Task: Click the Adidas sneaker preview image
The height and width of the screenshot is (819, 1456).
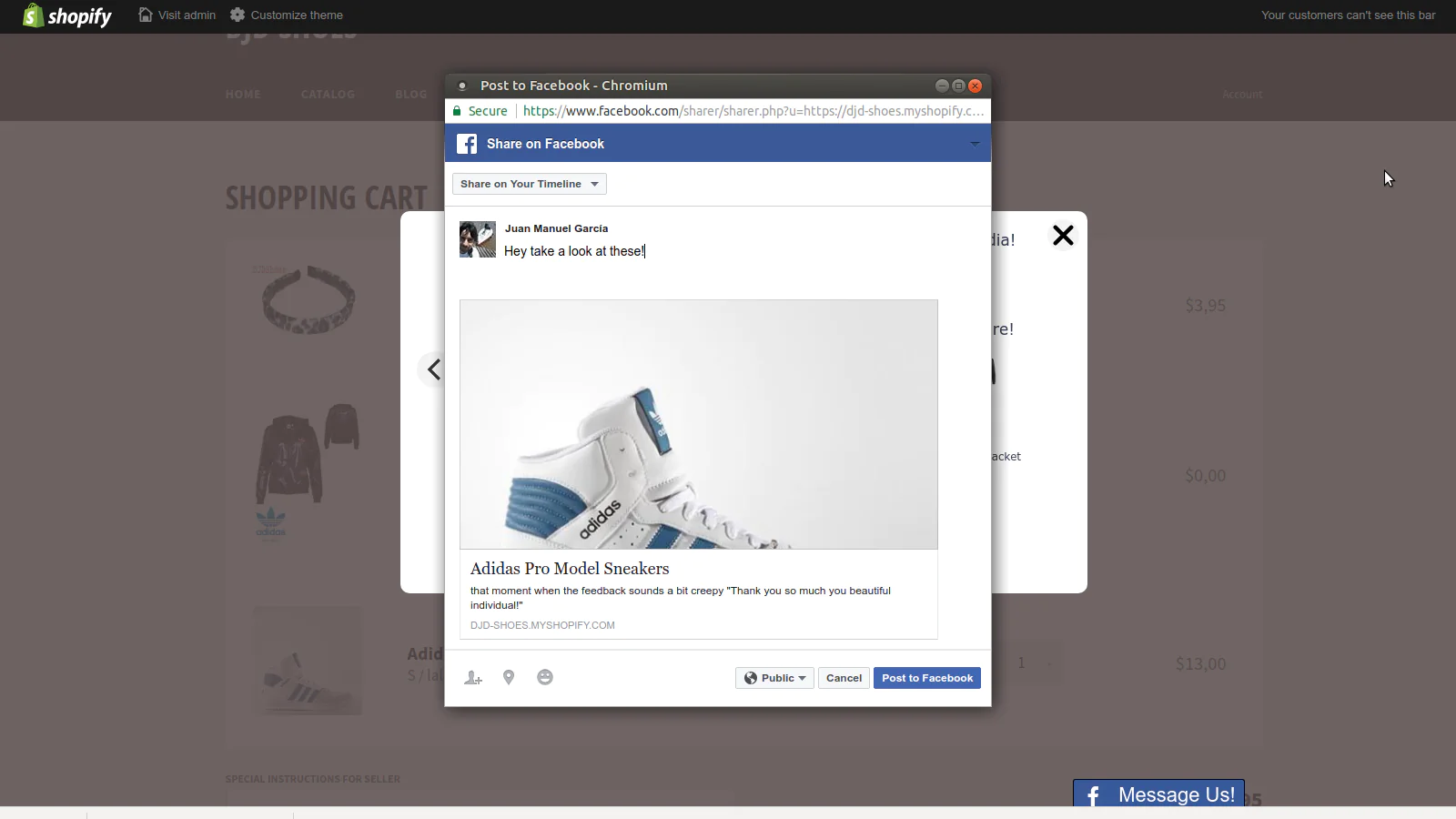Action: click(699, 424)
